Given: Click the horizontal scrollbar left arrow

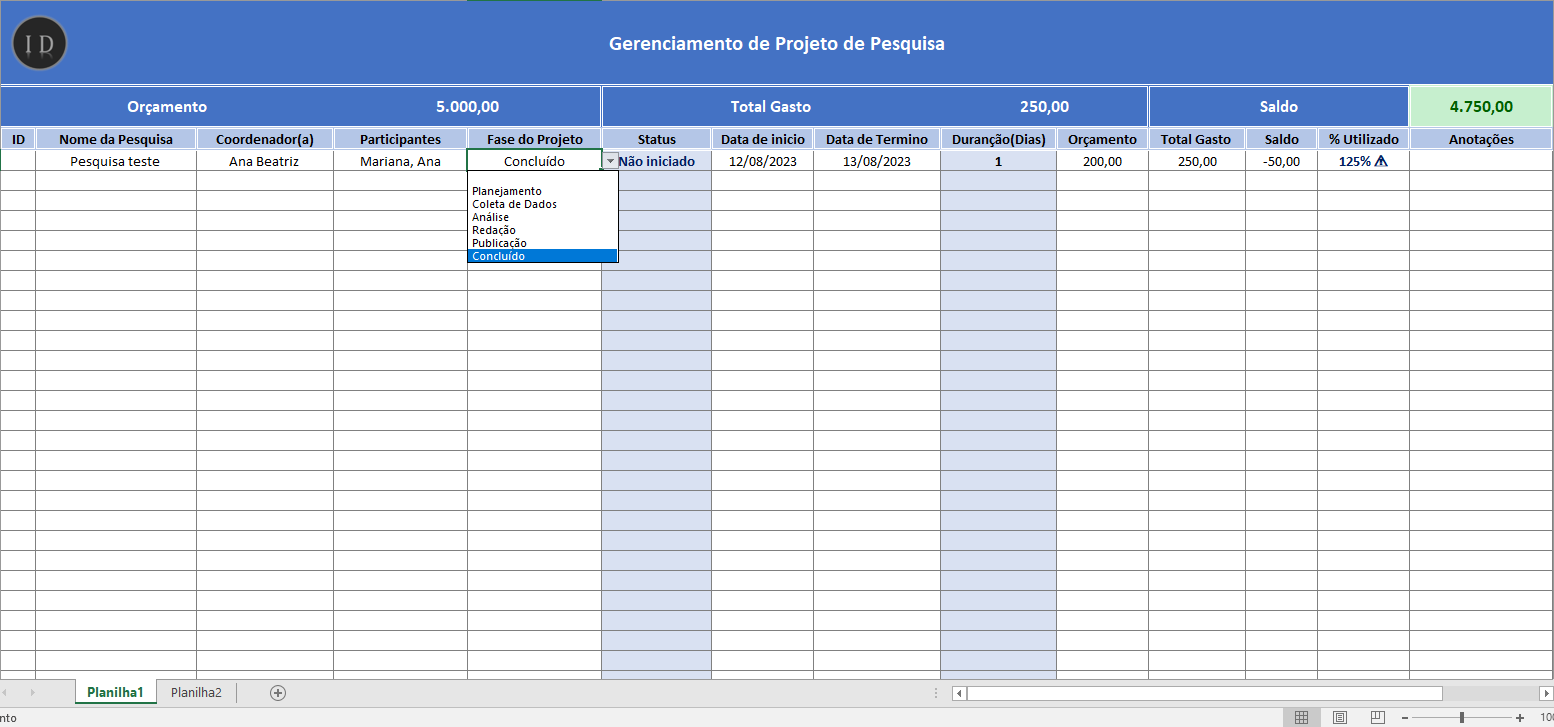Looking at the screenshot, I should click(x=959, y=693).
